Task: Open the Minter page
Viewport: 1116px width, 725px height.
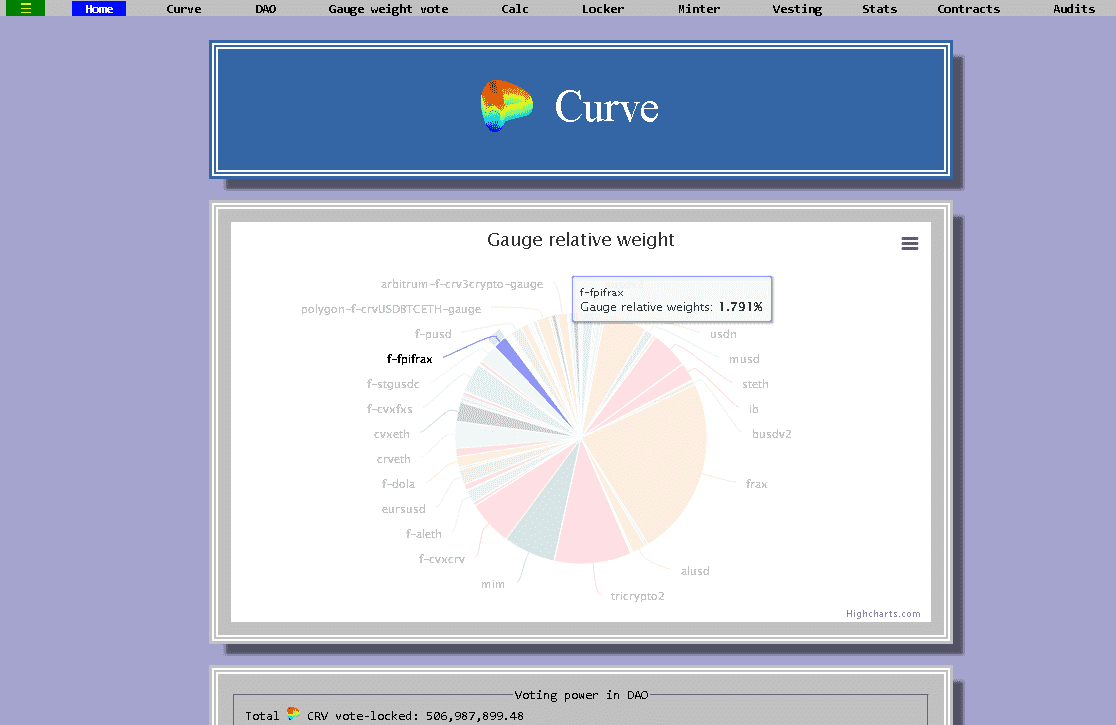Action: [x=699, y=9]
